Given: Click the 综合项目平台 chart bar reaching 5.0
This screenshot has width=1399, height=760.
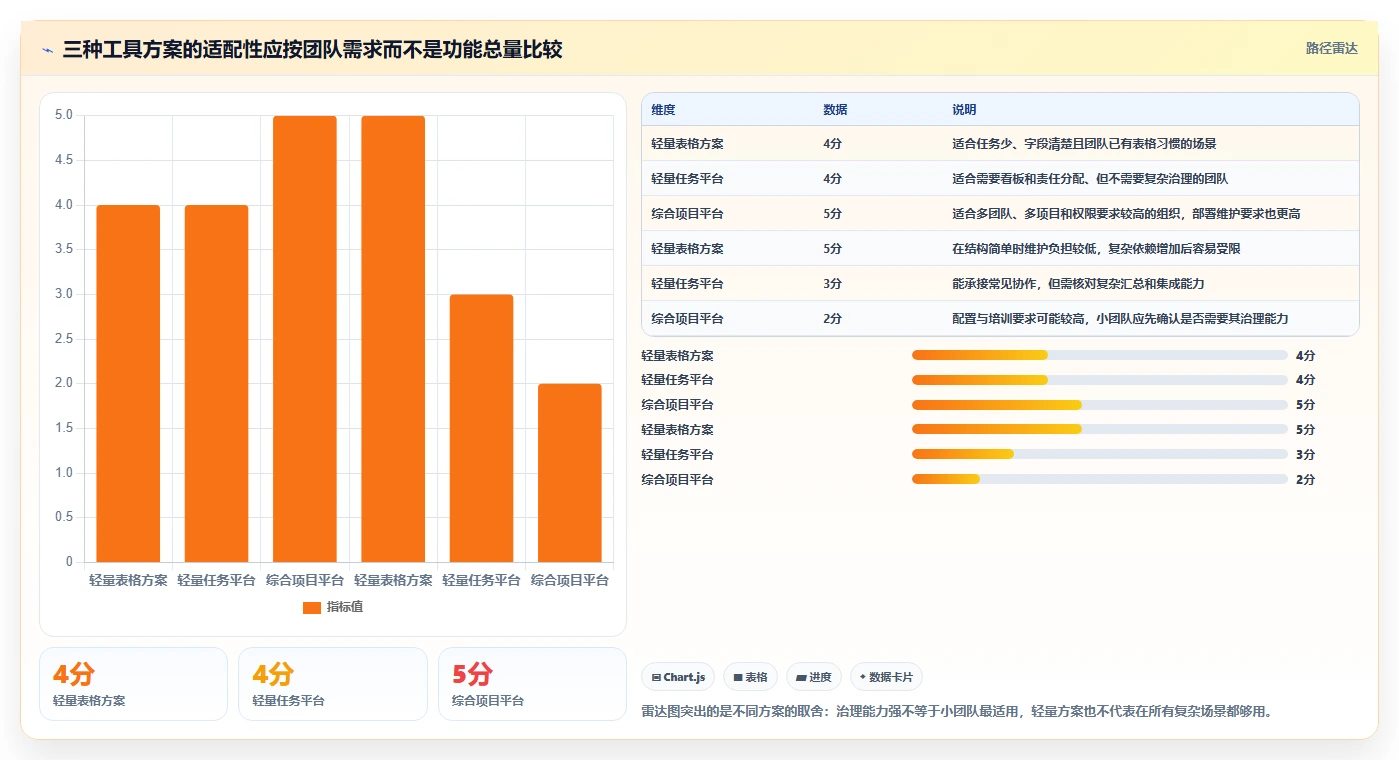Looking at the screenshot, I should [305, 339].
